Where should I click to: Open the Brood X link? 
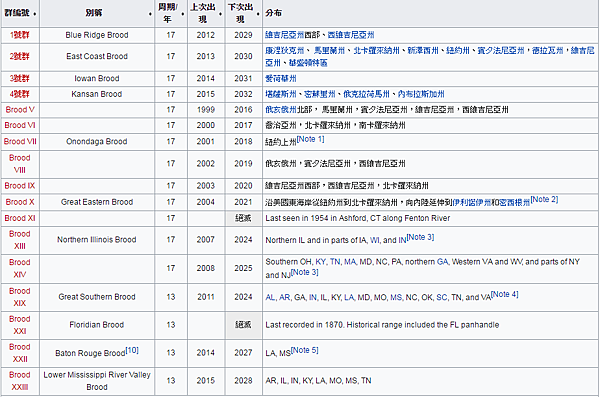click(x=20, y=202)
